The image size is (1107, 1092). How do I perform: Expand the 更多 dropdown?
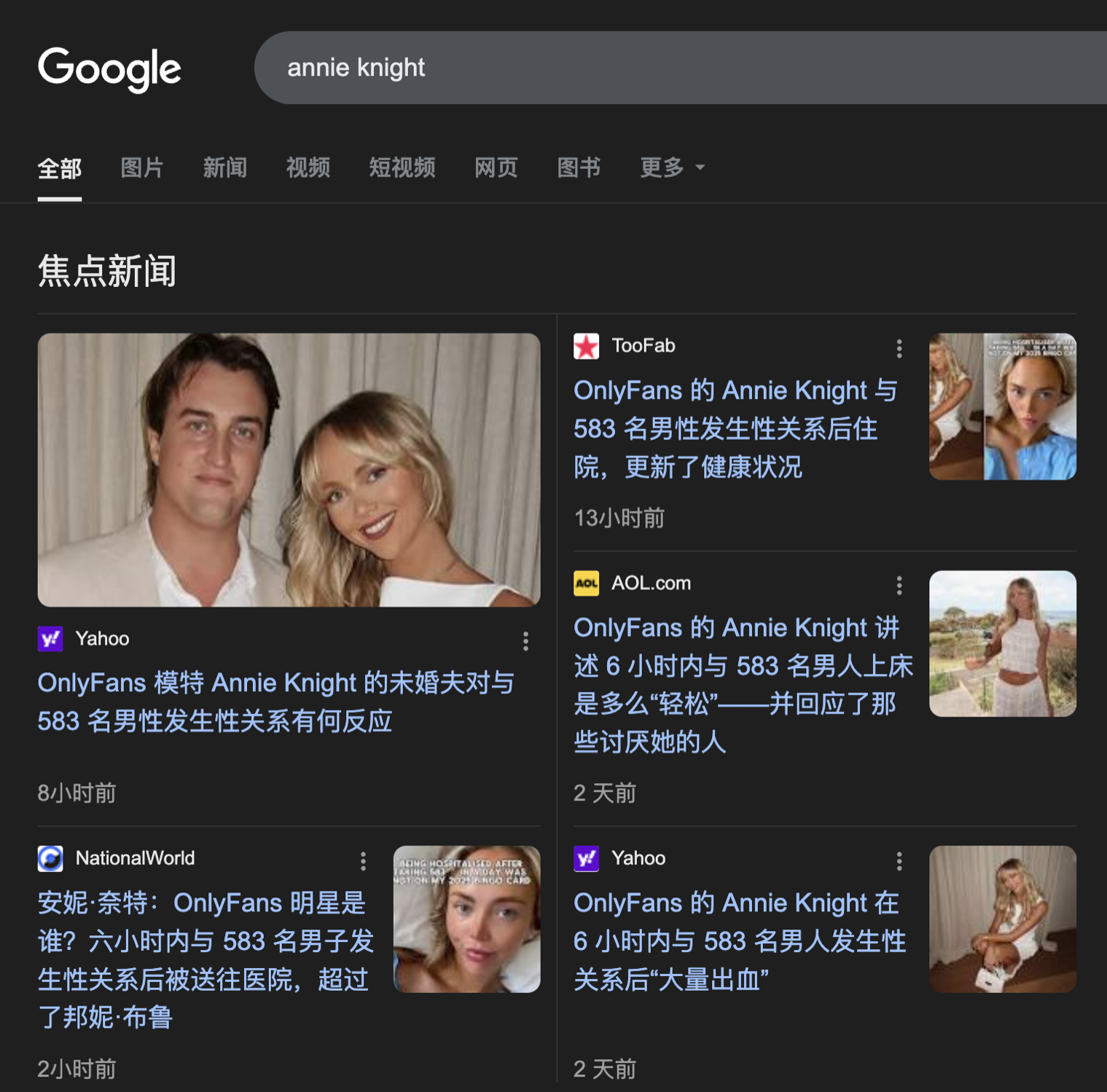[x=672, y=168]
